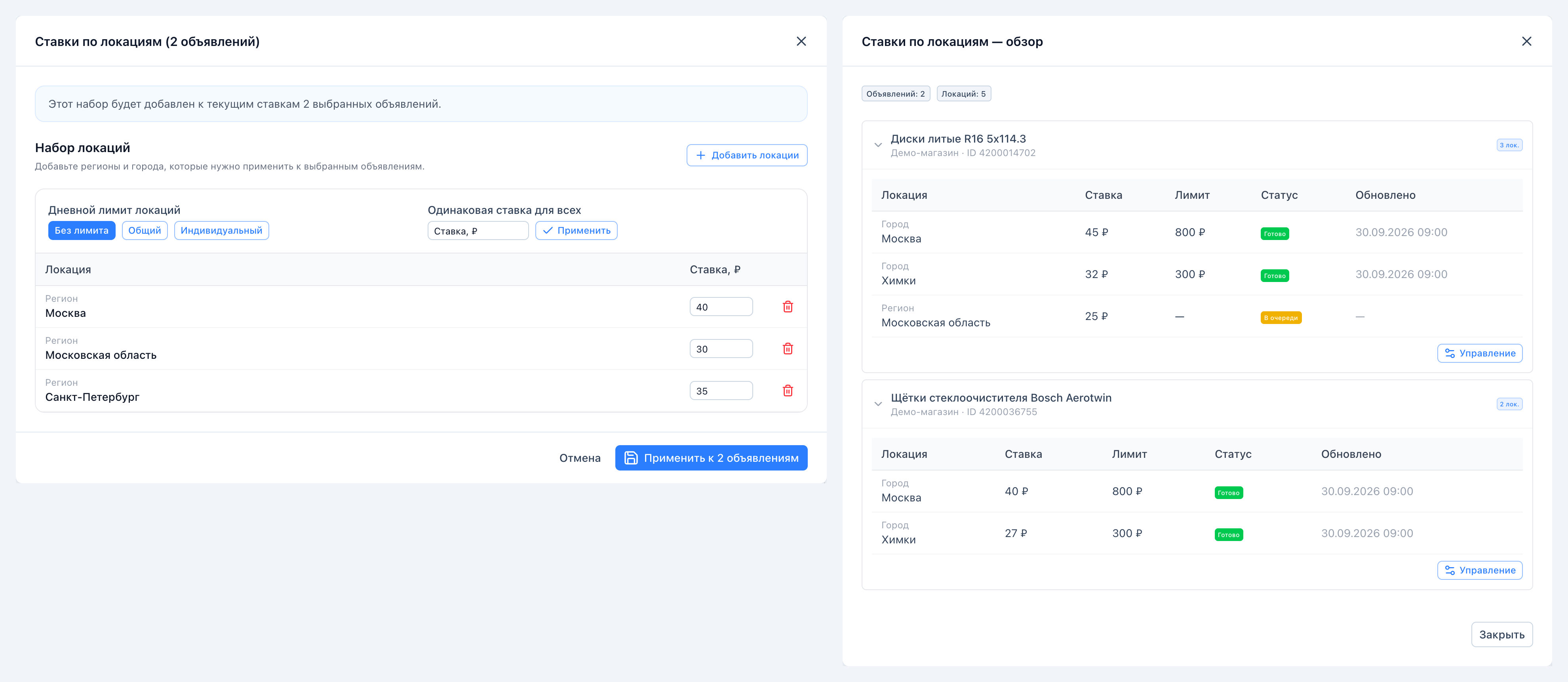Edit Санкт-Петербург bid field showing 35

(721, 391)
